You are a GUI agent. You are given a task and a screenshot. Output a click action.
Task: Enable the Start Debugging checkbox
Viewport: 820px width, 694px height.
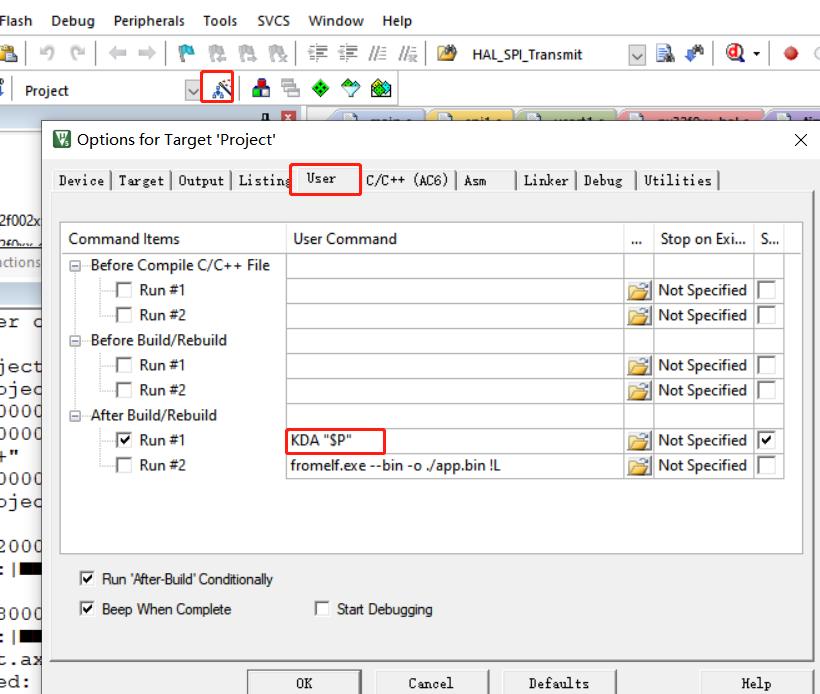322,609
